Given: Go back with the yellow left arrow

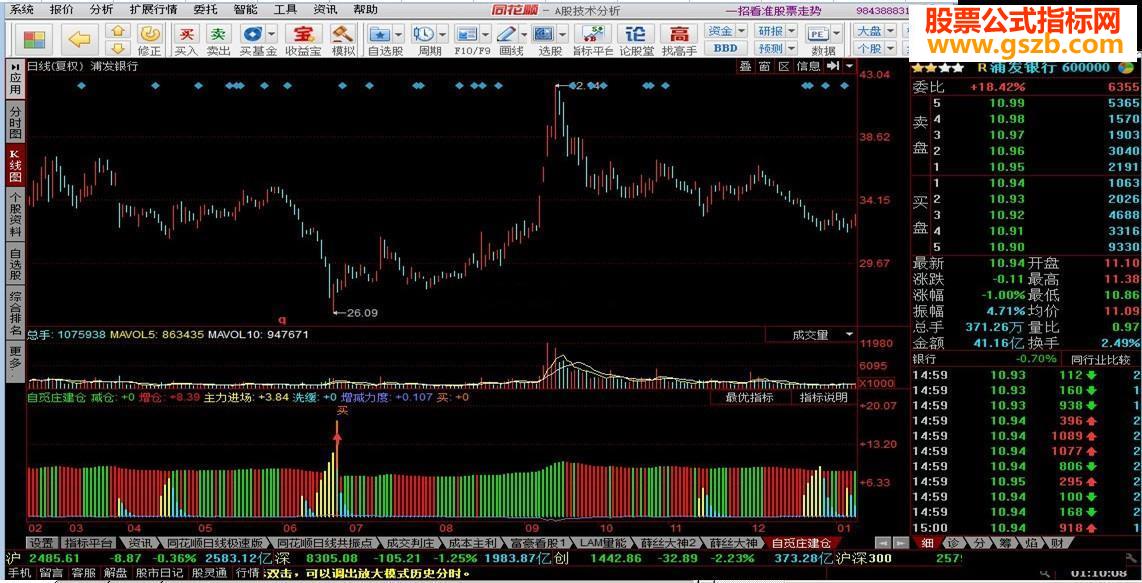Looking at the screenshot, I should click(79, 39).
